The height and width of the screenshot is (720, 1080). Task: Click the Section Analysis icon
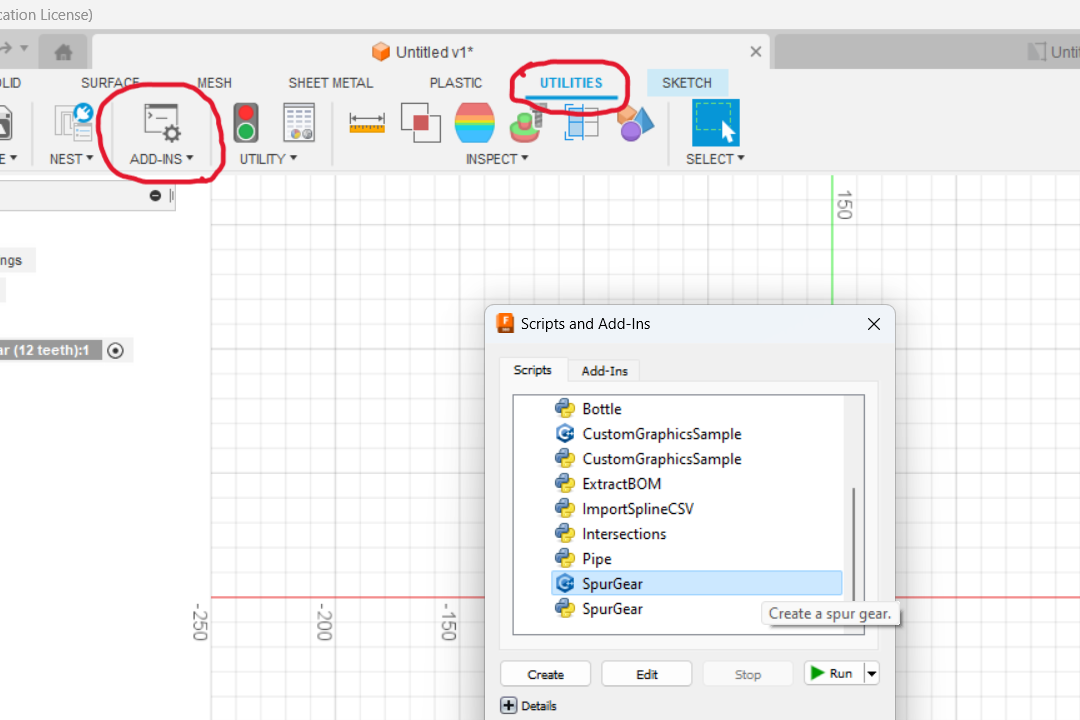click(581, 122)
